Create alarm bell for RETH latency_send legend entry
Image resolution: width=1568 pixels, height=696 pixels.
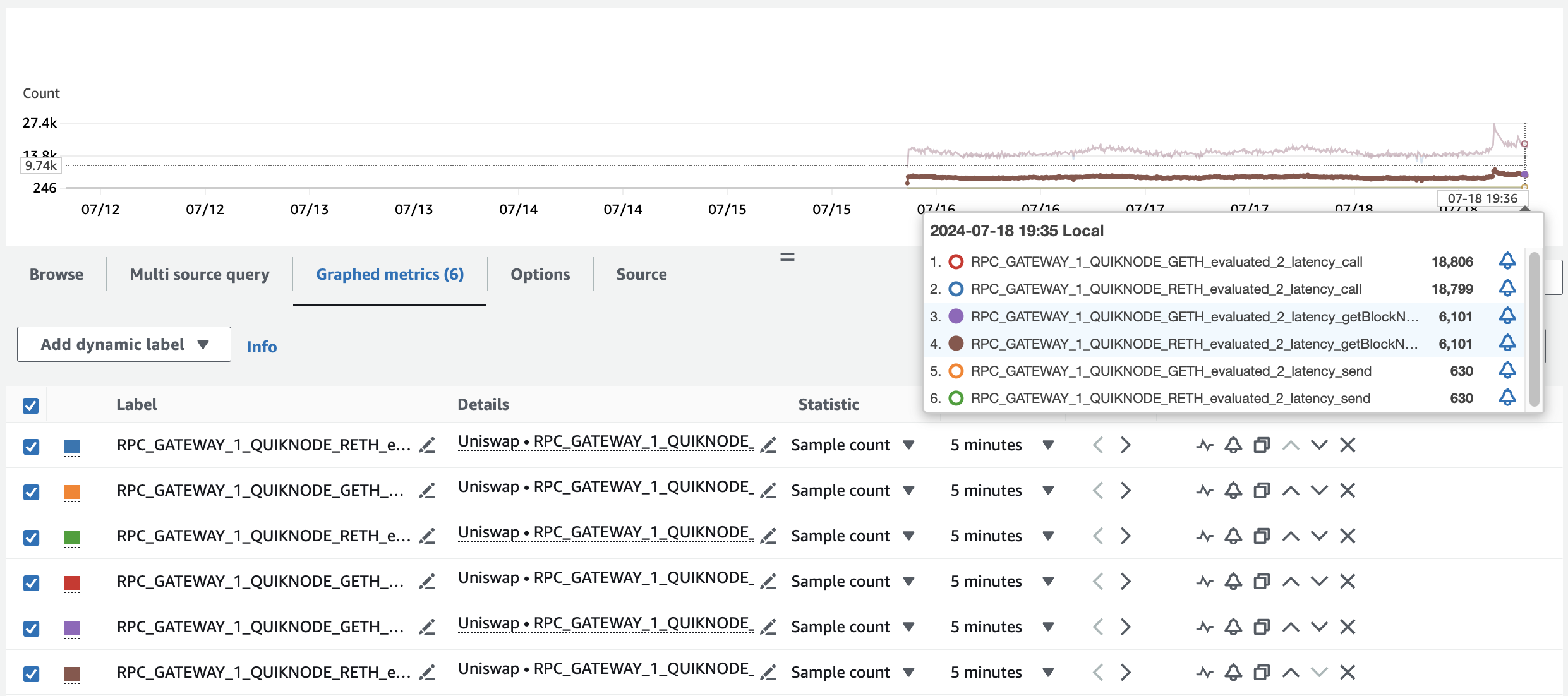[x=1507, y=397]
